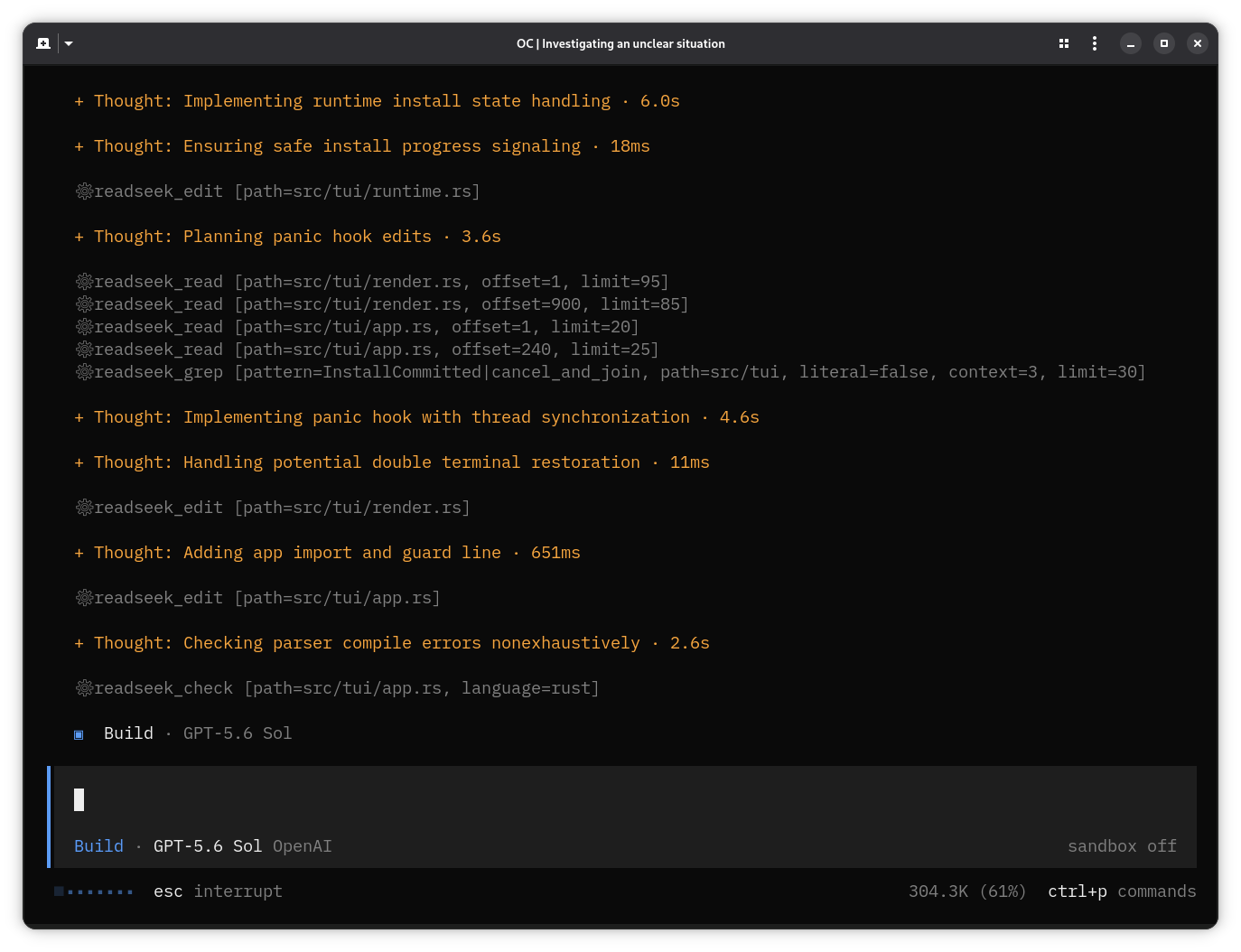The height and width of the screenshot is (952, 1241).
Task: Close the terminal window
Action: click(1198, 43)
